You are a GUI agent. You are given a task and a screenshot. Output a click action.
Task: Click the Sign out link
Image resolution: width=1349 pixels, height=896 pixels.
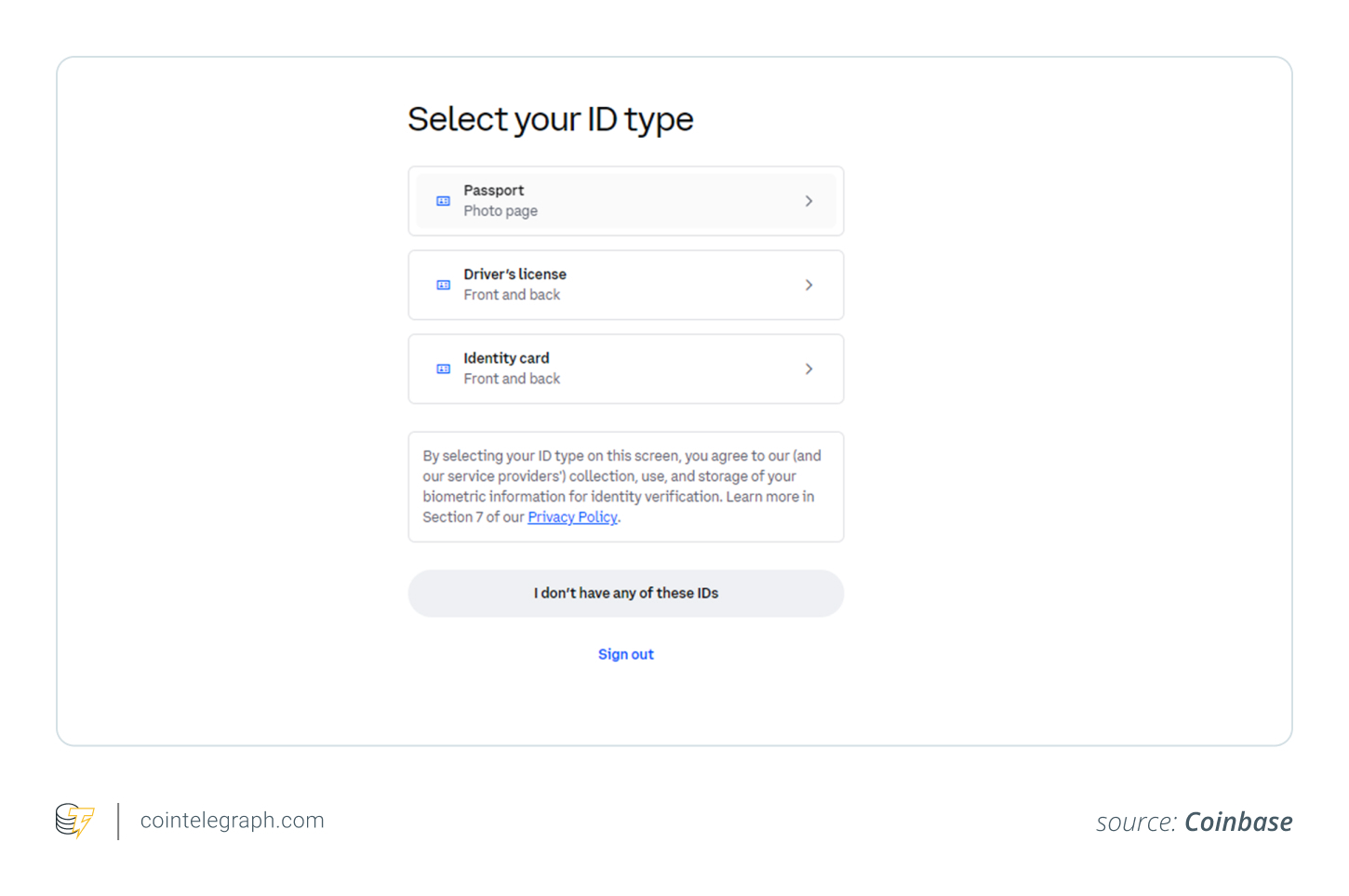click(625, 654)
